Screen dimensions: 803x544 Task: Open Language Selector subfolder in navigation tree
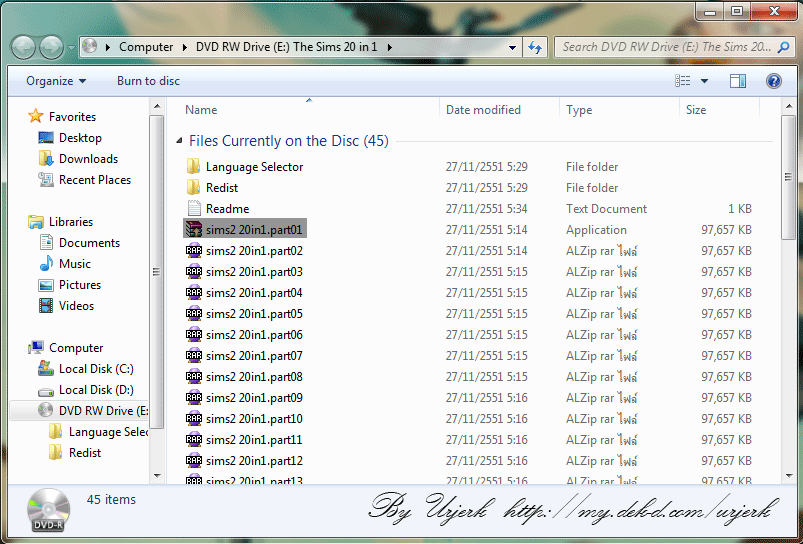(x=99, y=432)
